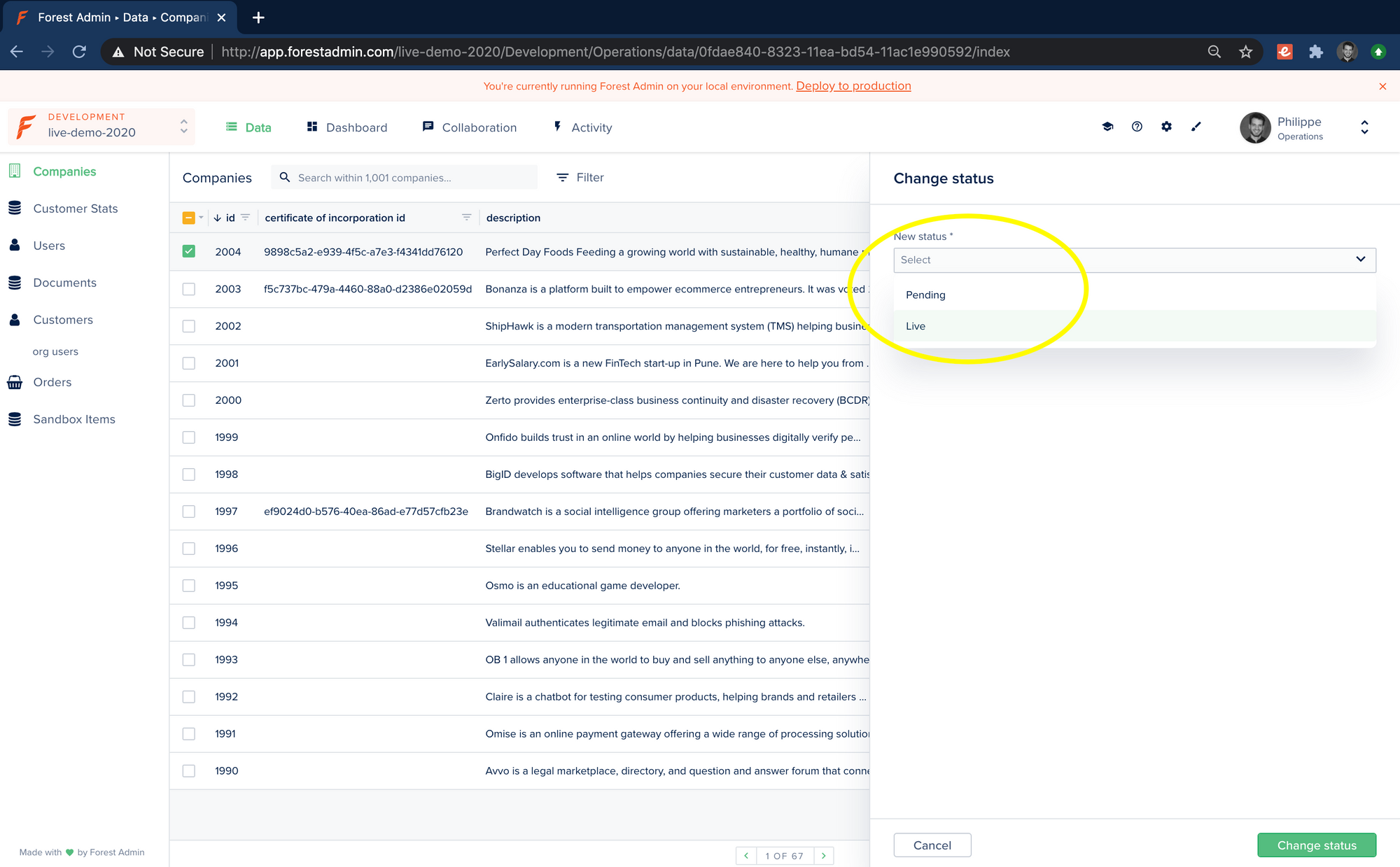Screen dimensions: 1400x867
Task: Open Customer Stats in the sidebar
Action: pyautogui.click(x=76, y=209)
